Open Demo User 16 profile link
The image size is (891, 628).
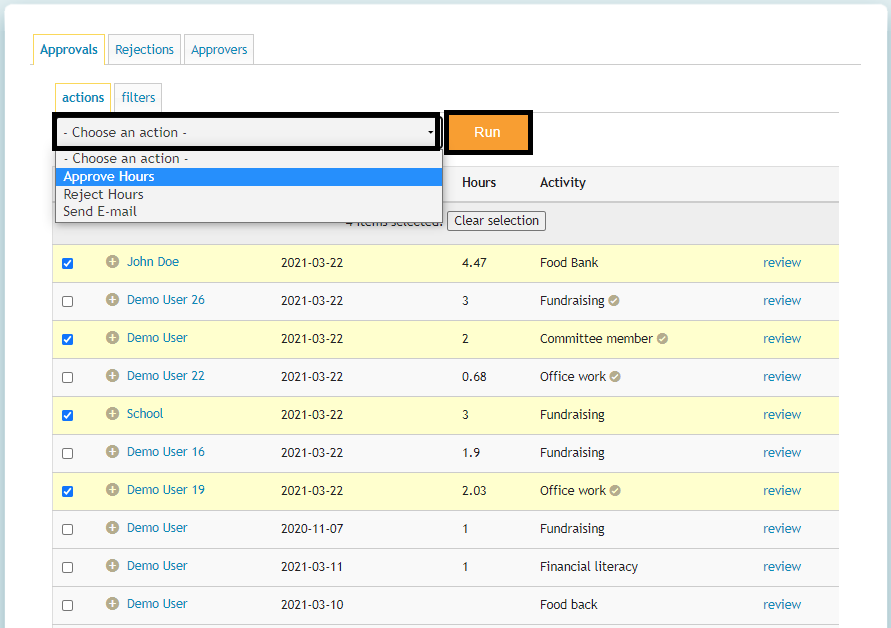tap(165, 452)
